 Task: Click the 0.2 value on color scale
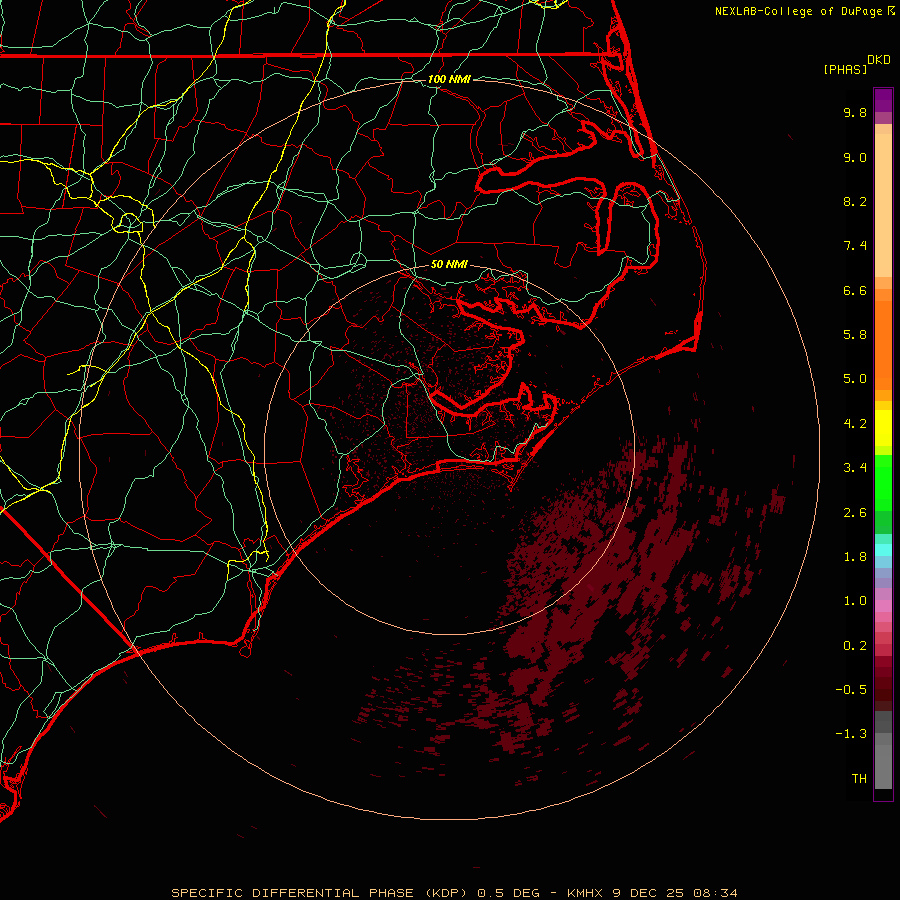855,646
